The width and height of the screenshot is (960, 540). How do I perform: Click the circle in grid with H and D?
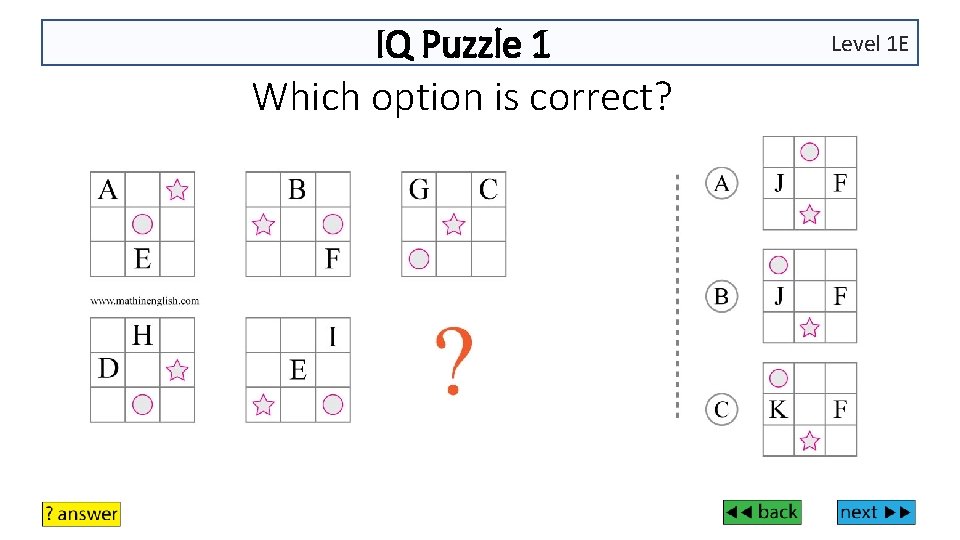pyautogui.click(x=142, y=405)
